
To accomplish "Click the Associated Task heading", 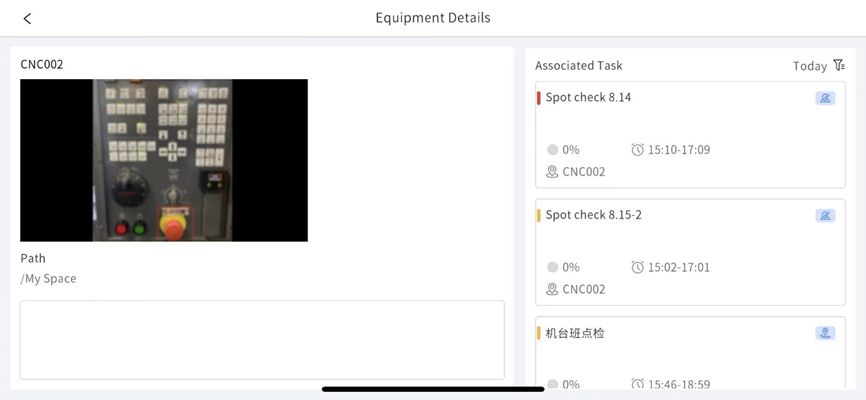I will click(579, 66).
